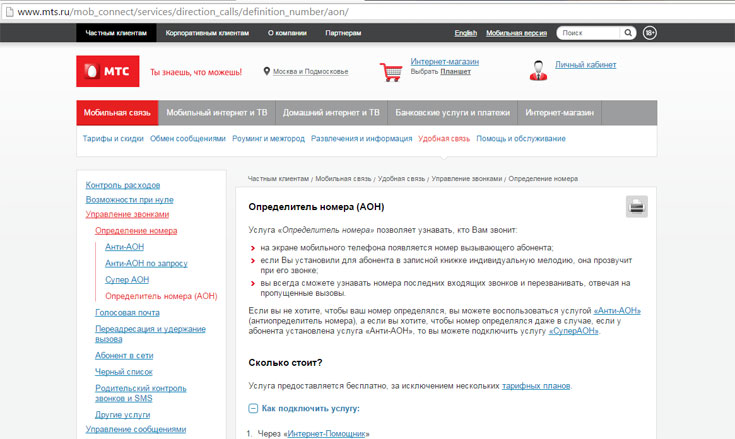Screen dimensions: 735x439
Task: Expand 'Управление сообщениями' in sidebar
Action: tap(135, 429)
